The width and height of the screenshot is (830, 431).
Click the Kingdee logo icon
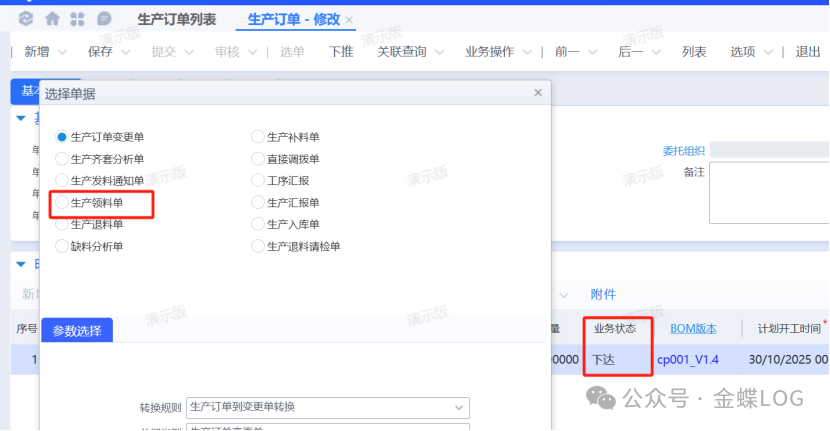click(x=26, y=18)
